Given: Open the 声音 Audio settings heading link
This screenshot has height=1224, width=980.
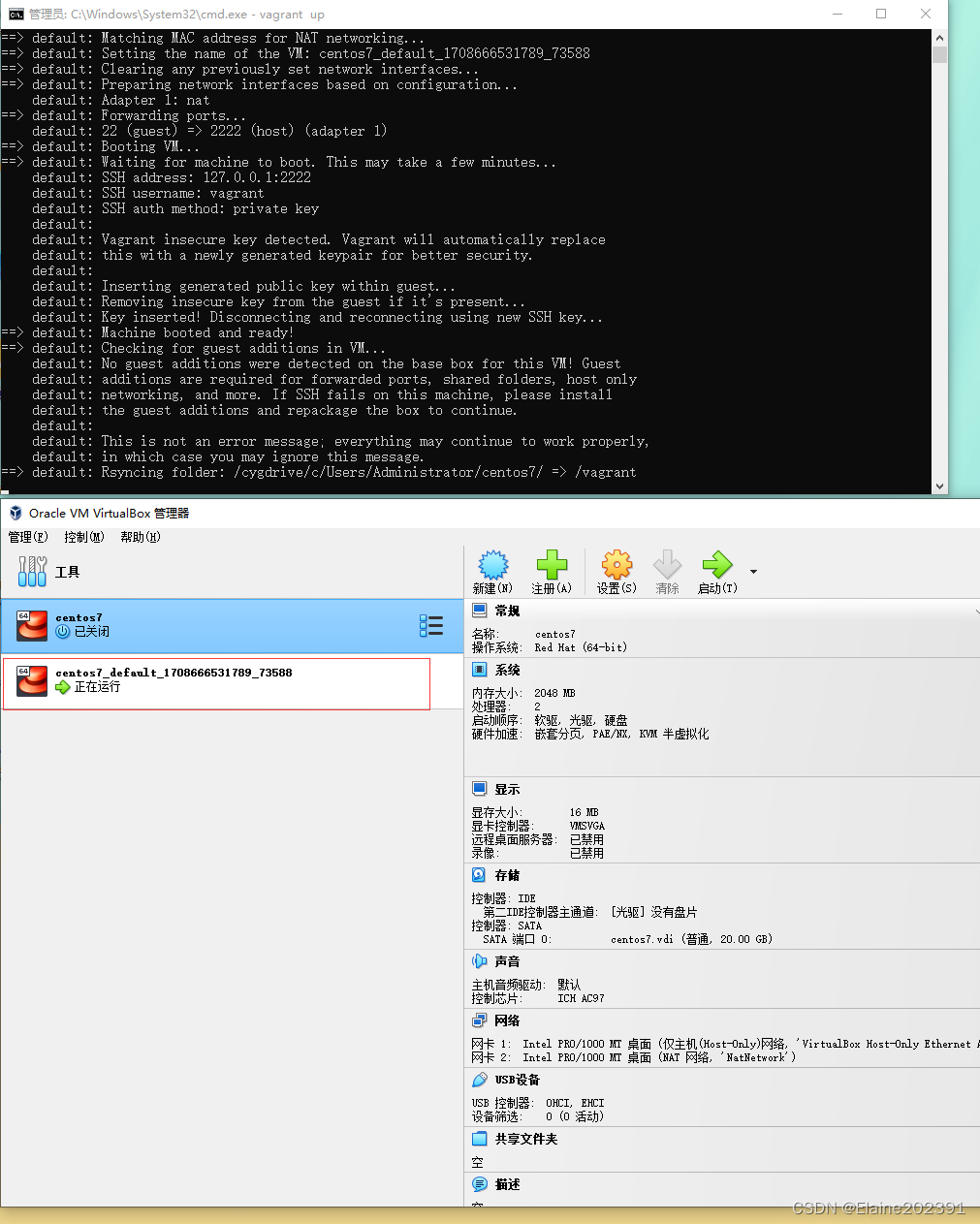Looking at the screenshot, I should click(x=507, y=961).
